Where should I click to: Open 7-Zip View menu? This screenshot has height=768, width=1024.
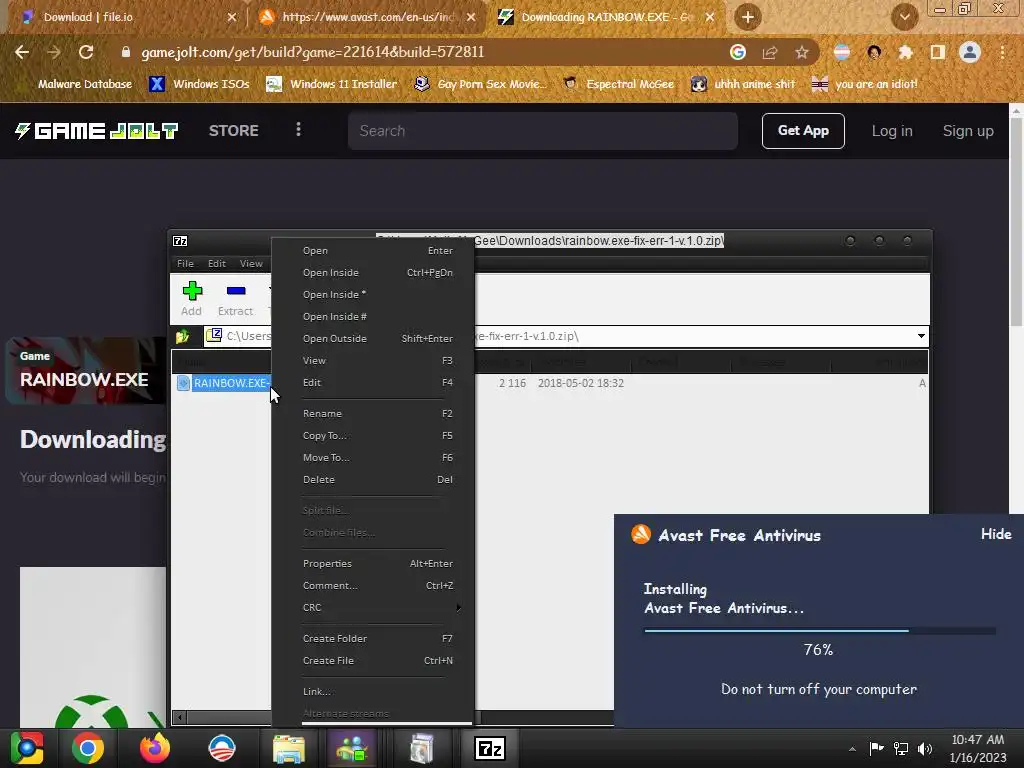coord(251,263)
